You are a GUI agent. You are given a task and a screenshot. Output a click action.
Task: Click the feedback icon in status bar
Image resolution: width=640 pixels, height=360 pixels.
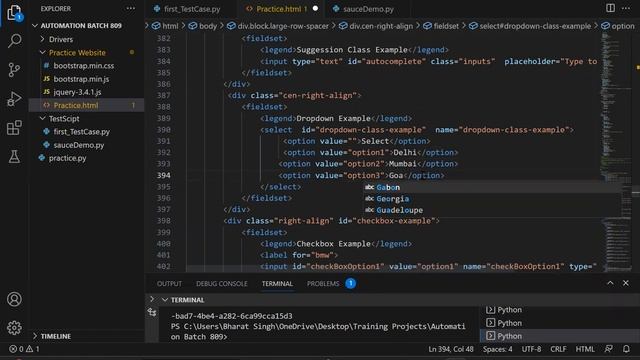pyautogui.click(x=609, y=349)
